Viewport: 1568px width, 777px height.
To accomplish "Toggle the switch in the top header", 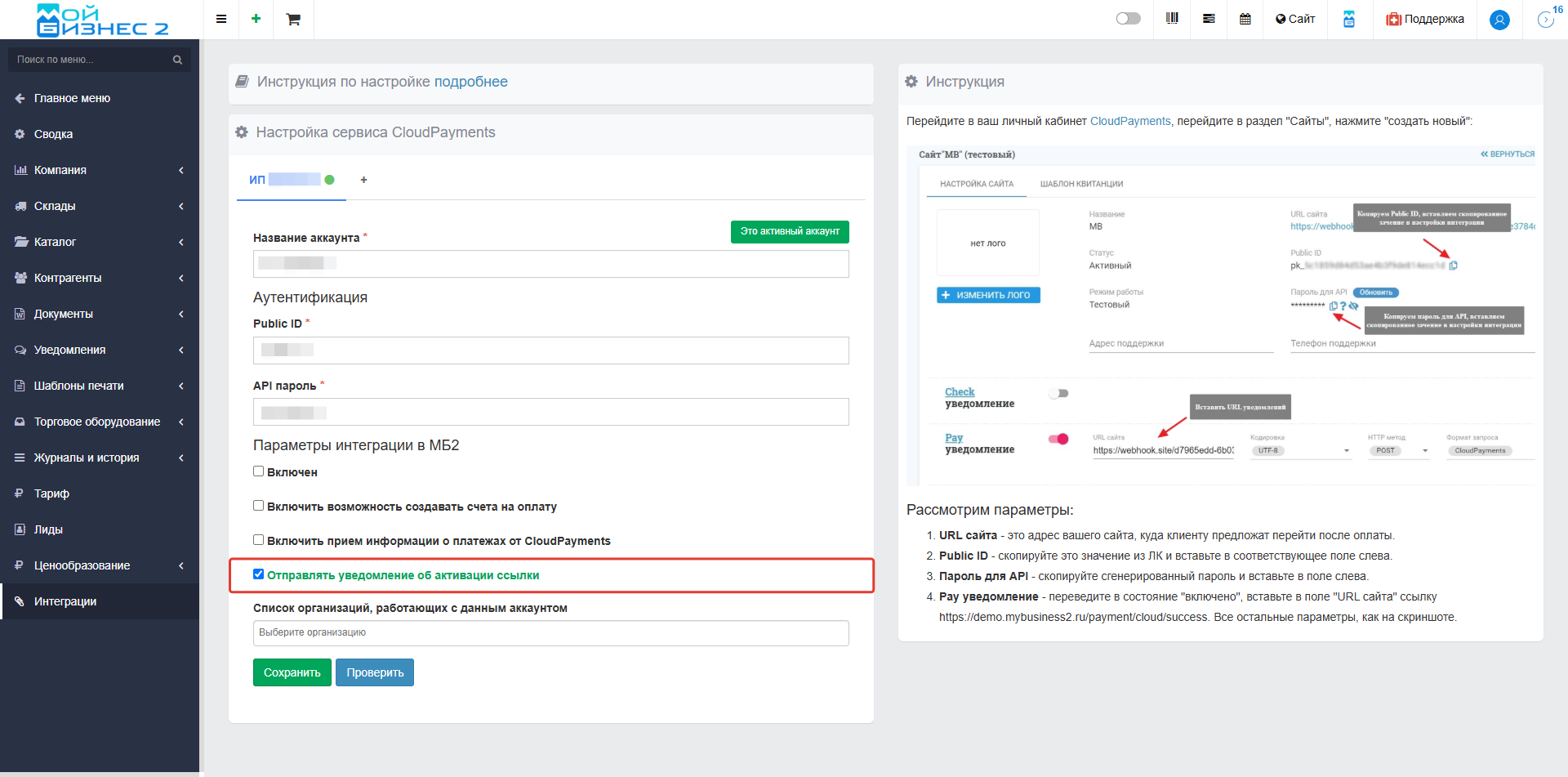I will 1128,19.
